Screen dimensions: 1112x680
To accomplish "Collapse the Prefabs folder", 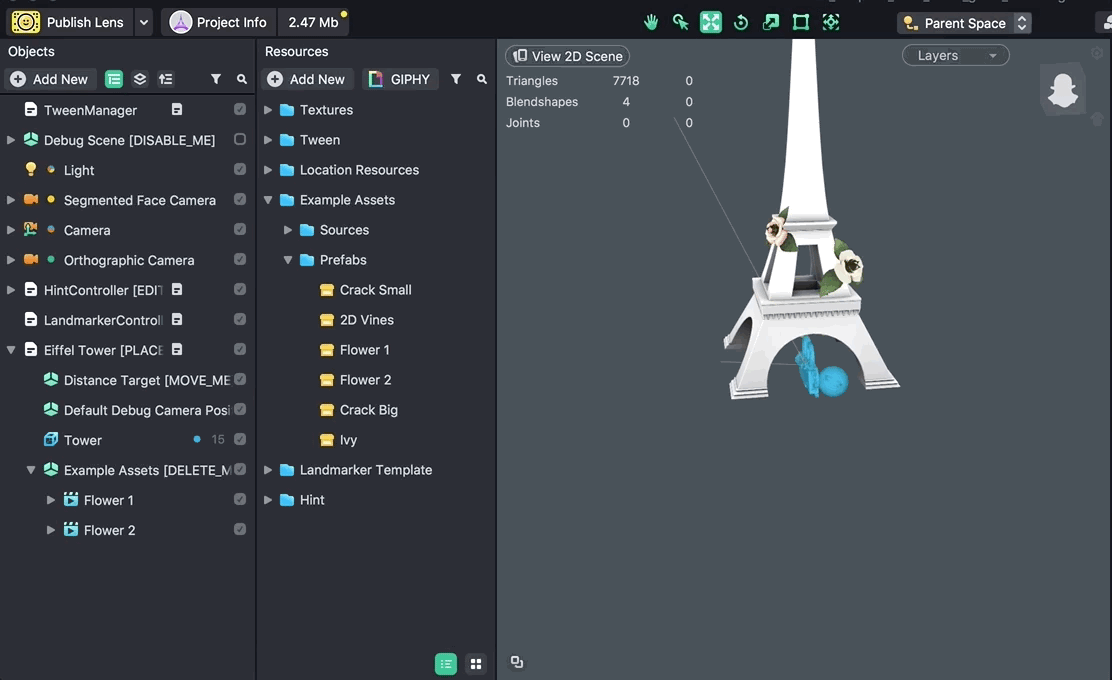I will 288,260.
